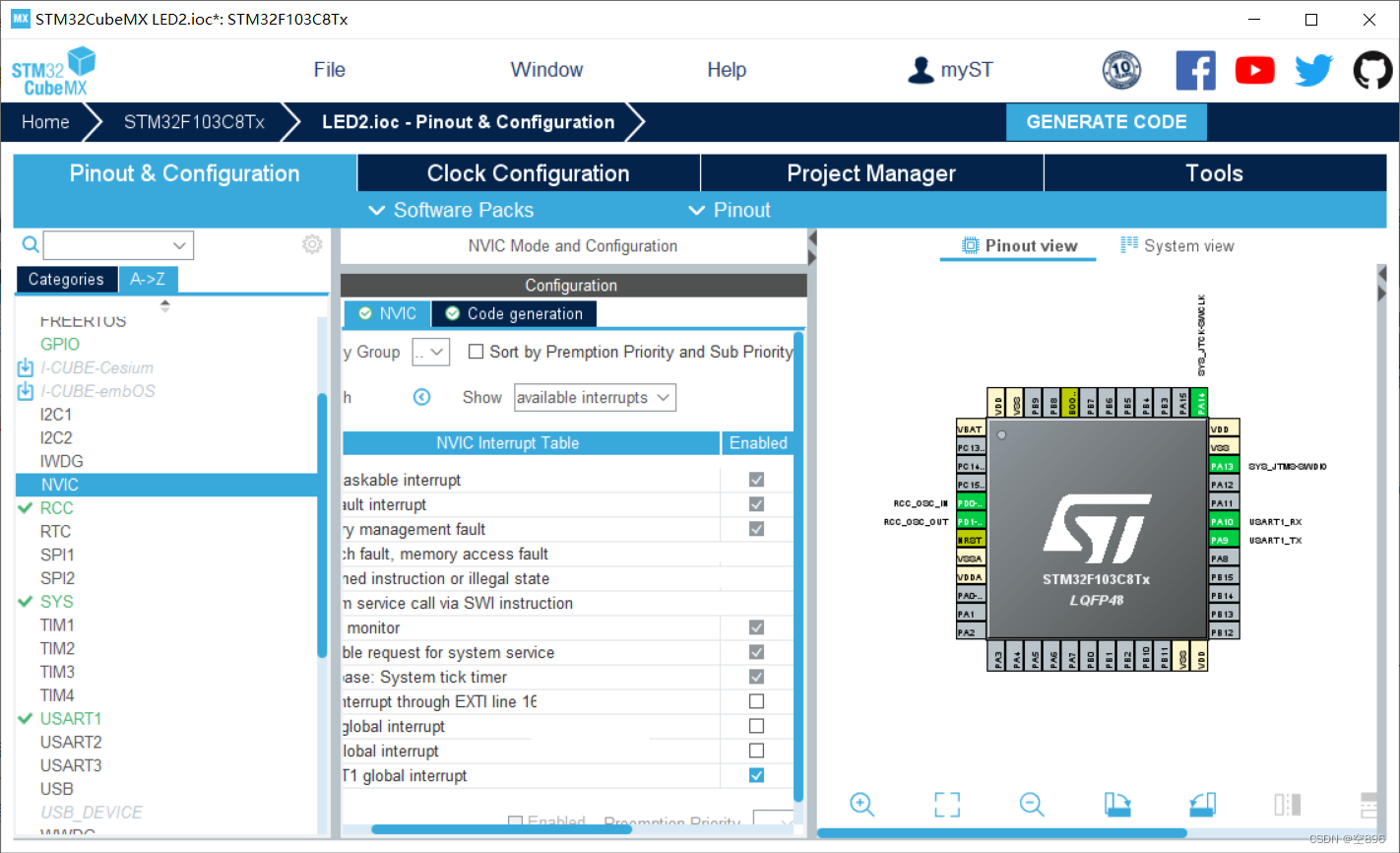Click the grayed split view icon

click(1287, 804)
